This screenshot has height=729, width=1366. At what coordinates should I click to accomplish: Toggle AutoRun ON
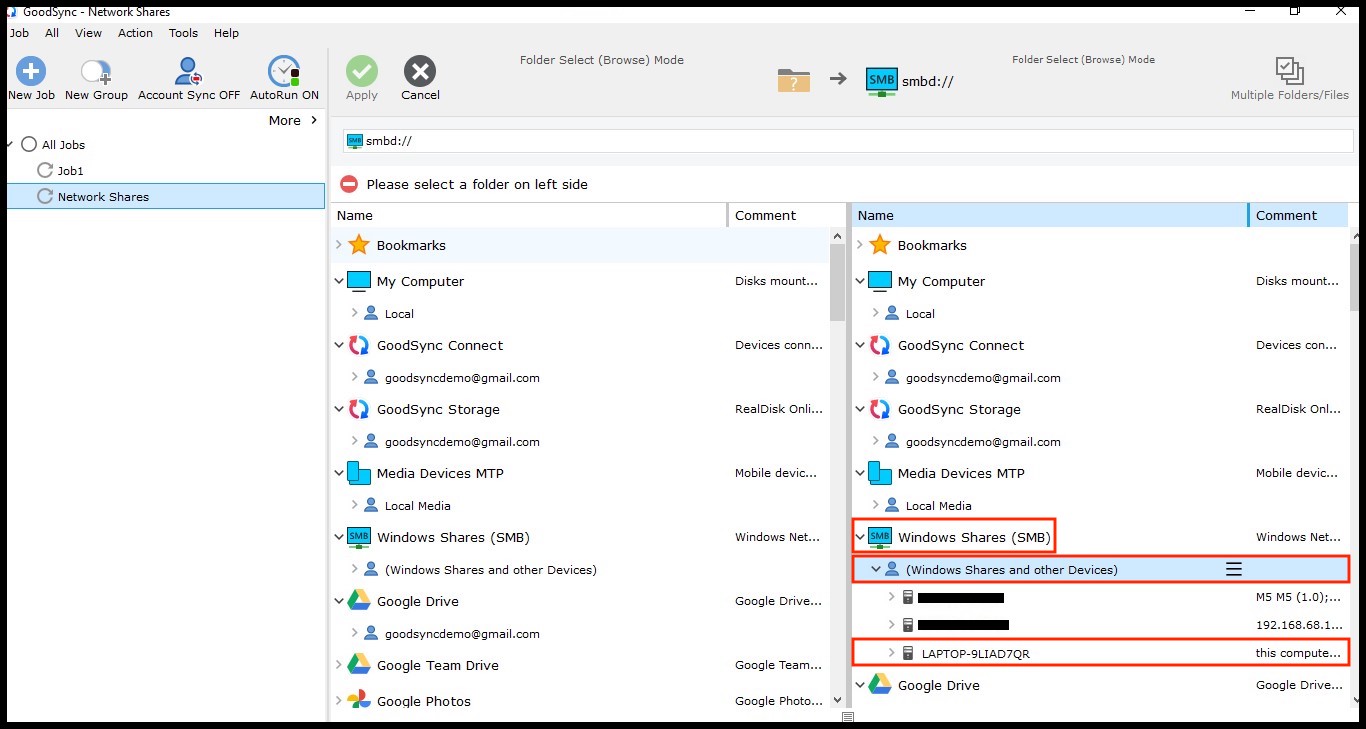pyautogui.click(x=284, y=72)
